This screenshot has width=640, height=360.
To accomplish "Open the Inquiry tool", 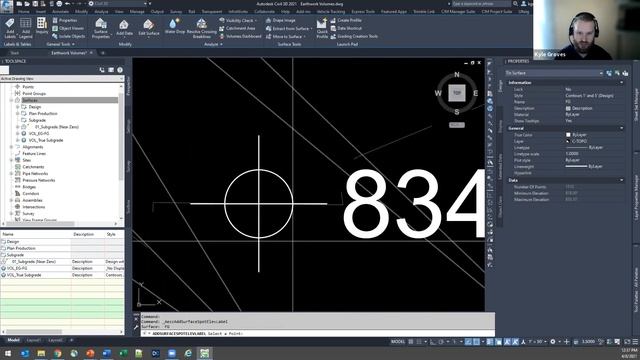I will click(42, 26).
